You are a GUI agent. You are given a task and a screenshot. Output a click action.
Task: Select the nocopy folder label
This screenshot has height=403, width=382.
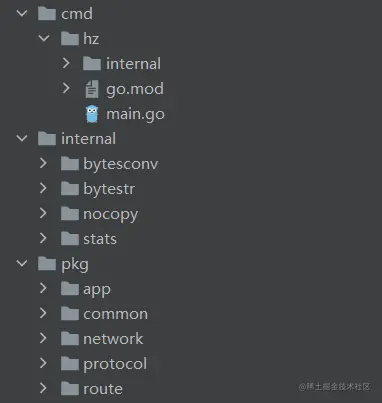point(110,214)
